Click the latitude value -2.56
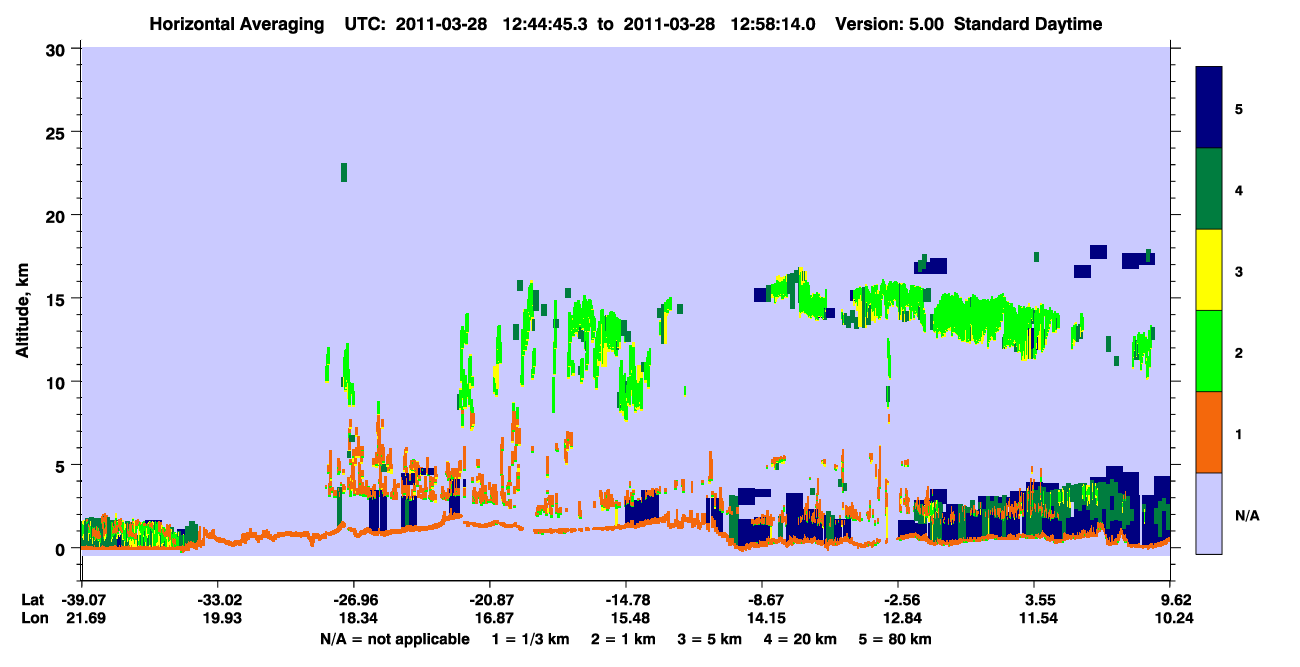 pos(898,601)
